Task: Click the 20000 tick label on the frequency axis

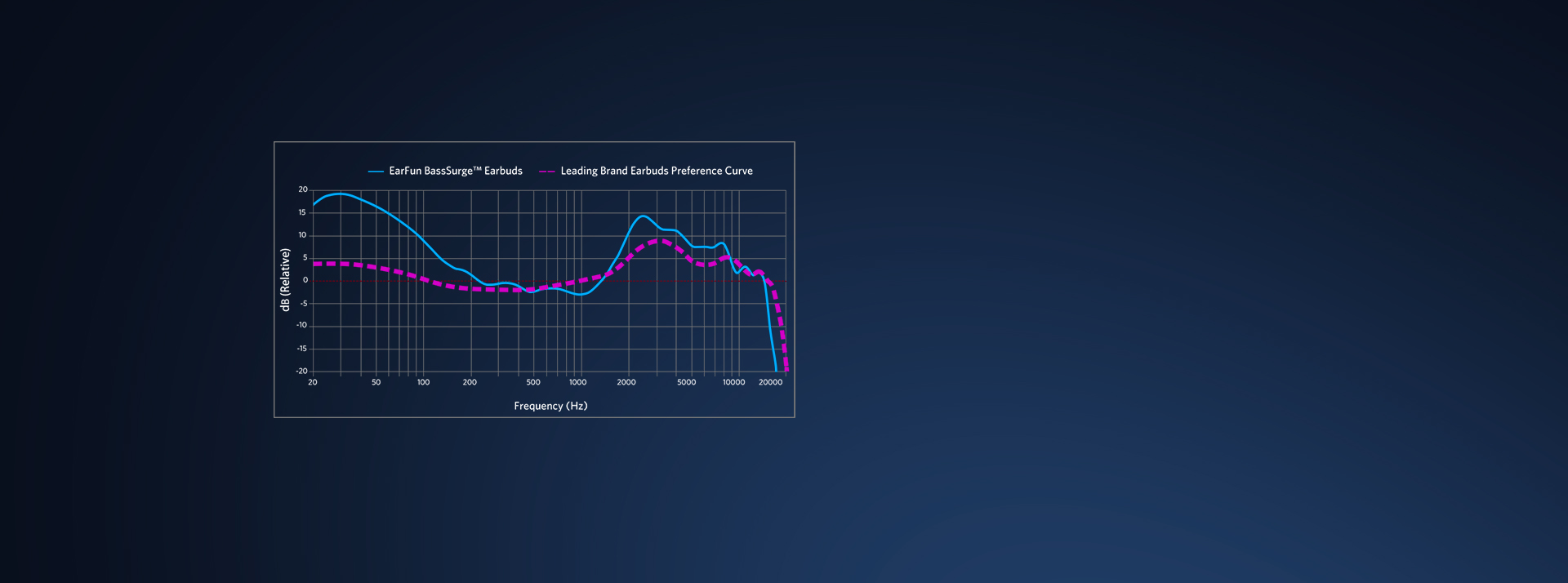Action: tap(770, 382)
